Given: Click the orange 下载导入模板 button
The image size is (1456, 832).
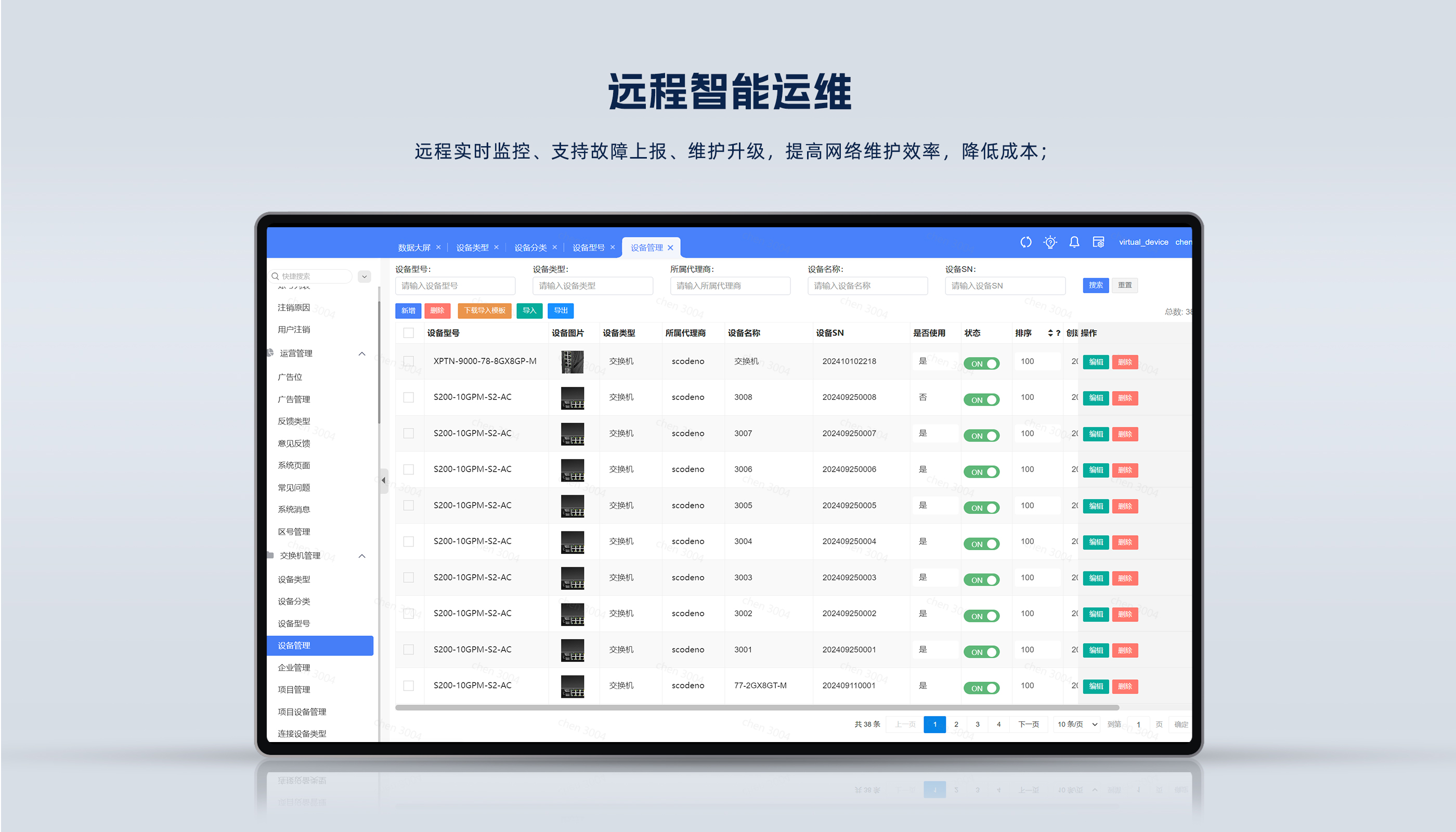Looking at the screenshot, I should click(484, 311).
